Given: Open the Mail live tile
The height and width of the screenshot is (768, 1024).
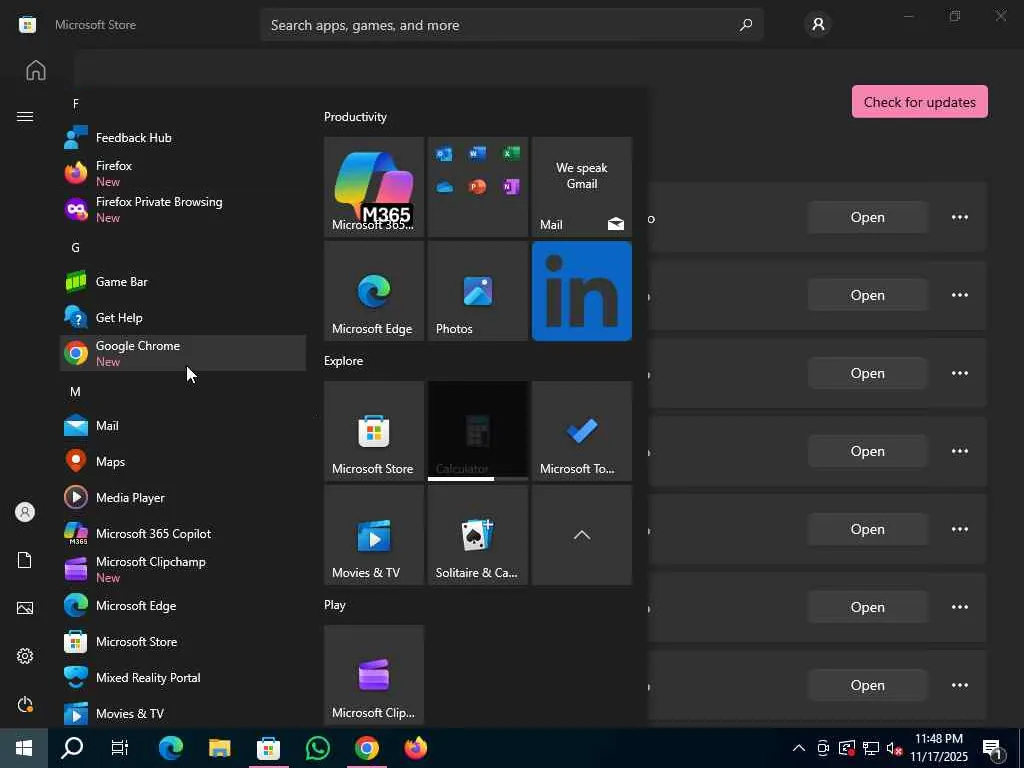Looking at the screenshot, I should [x=581, y=187].
